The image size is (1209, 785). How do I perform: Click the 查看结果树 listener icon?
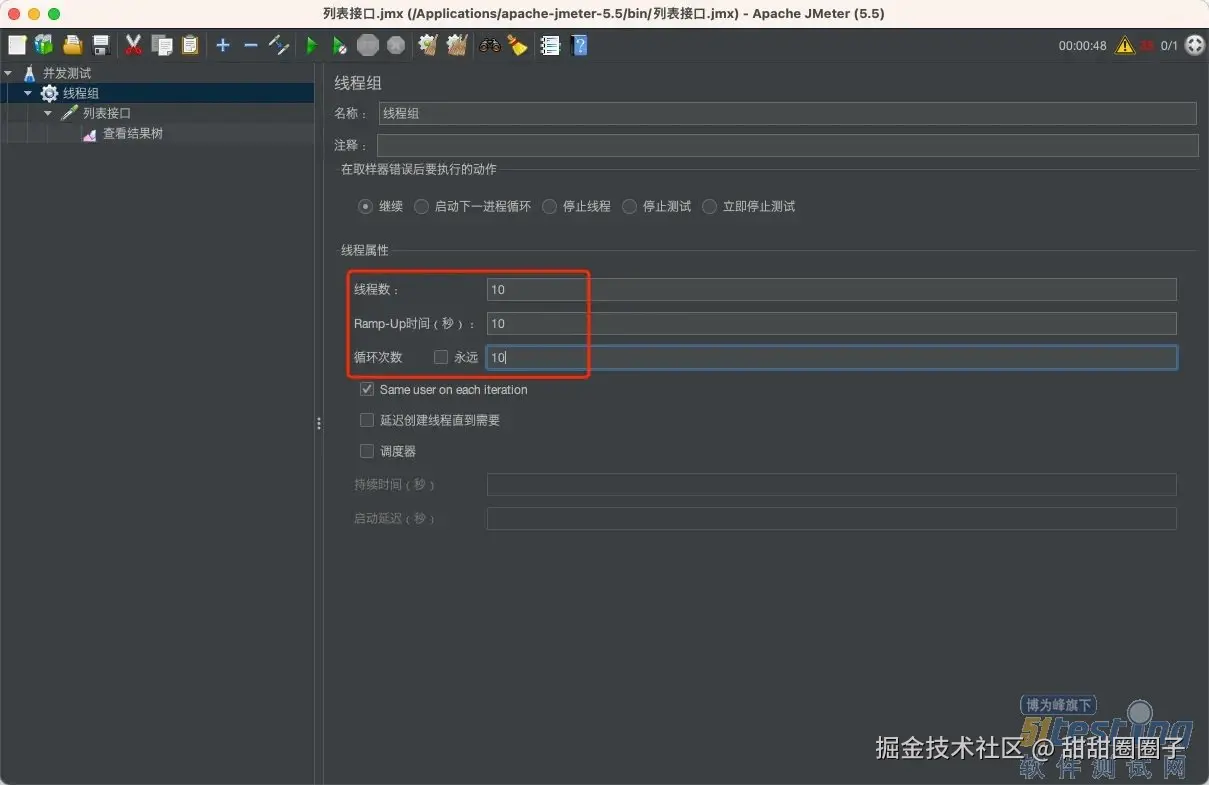89,134
